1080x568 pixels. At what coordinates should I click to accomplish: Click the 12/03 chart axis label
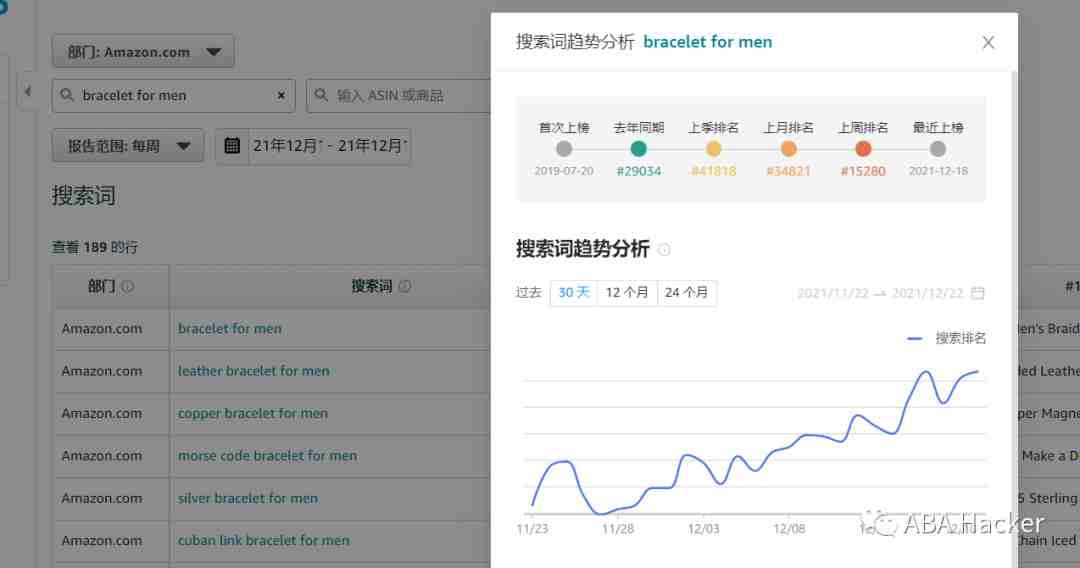coord(703,529)
